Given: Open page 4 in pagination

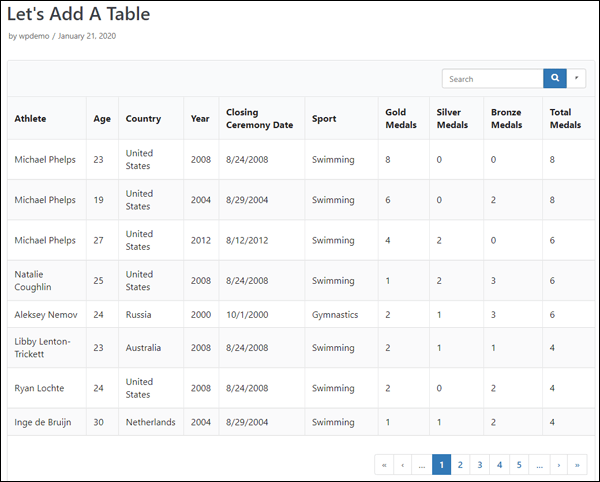Looking at the screenshot, I should tap(499, 464).
